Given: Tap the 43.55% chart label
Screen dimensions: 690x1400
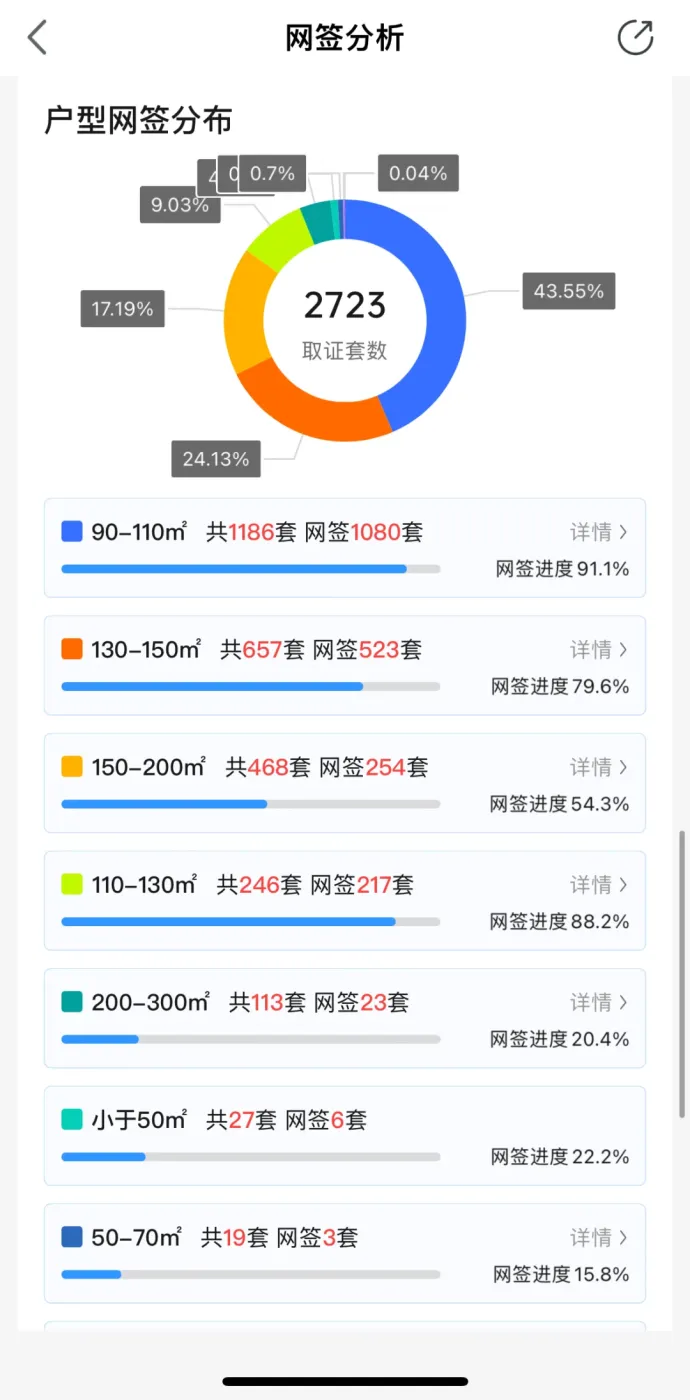Looking at the screenshot, I should [x=568, y=291].
